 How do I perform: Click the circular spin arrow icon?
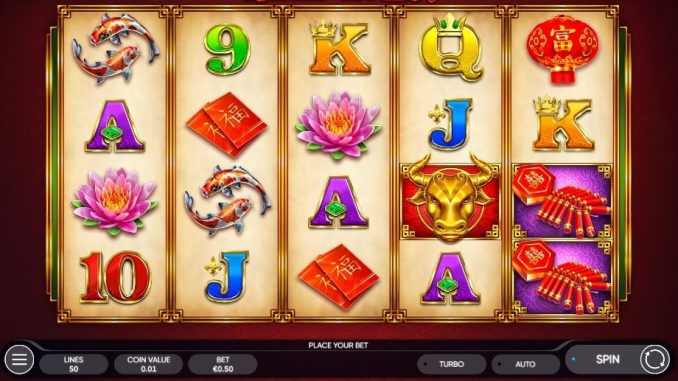coord(655,359)
